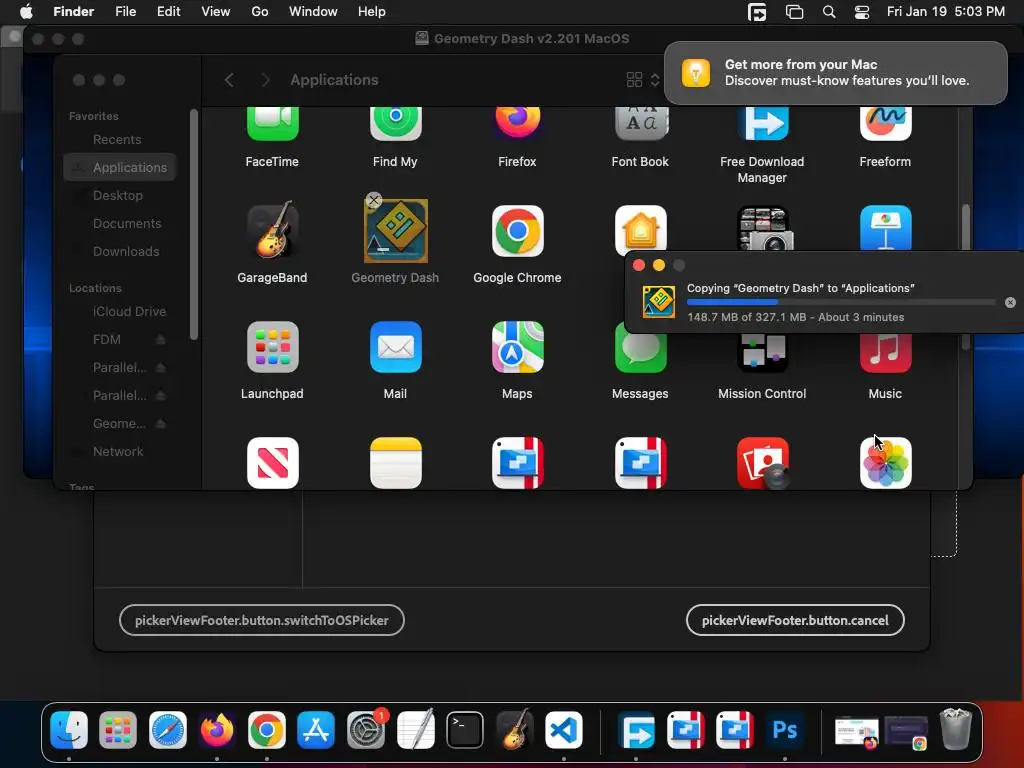This screenshot has width=1024, height=768.
Task: Open Visual Studio Code from the Dock
Action: point(564,730)
